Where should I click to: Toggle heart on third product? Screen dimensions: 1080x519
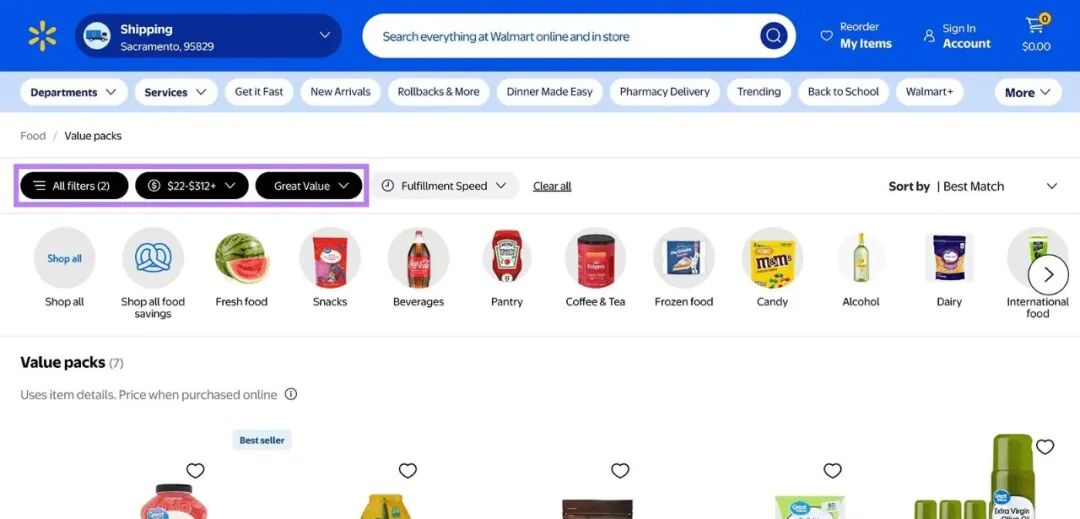click(x=620, y=471)
